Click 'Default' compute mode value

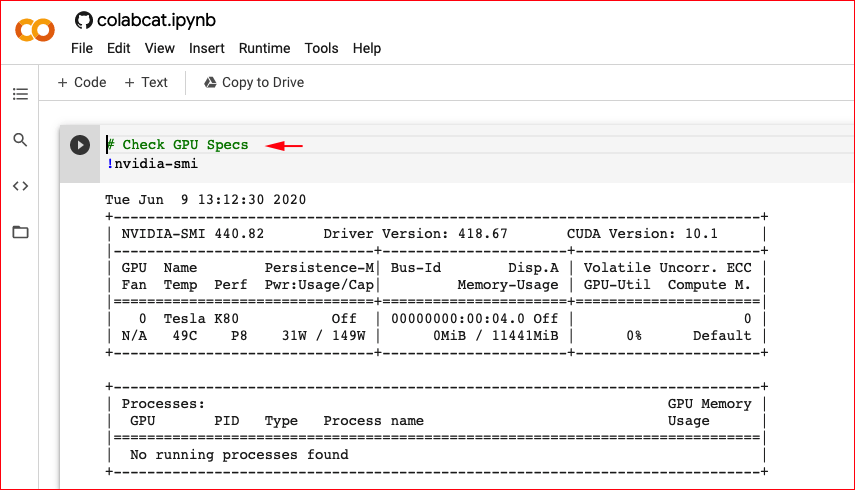pyautogui.click(x=722, y=336)
